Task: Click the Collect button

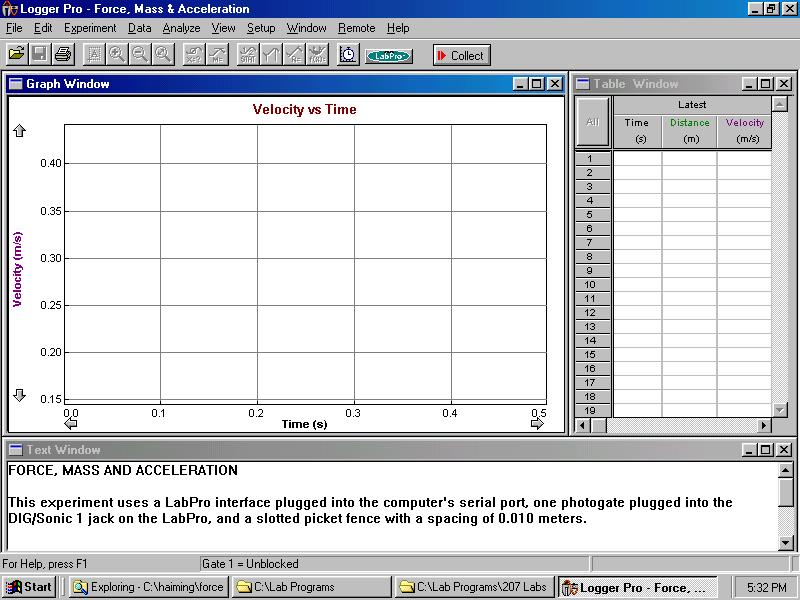Action: pyautogui.click(x=462, y=55)
